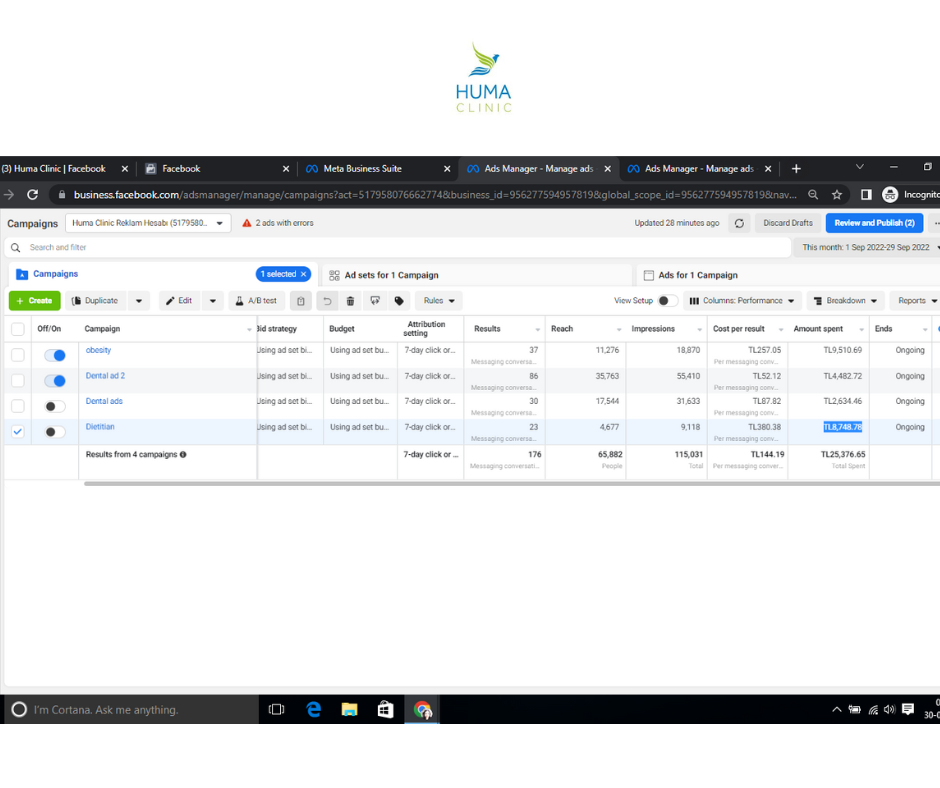The width and height of the screenshot is (940, 788).
Task: Refresh Ads Manager data icon
Action: coord(739,223)
